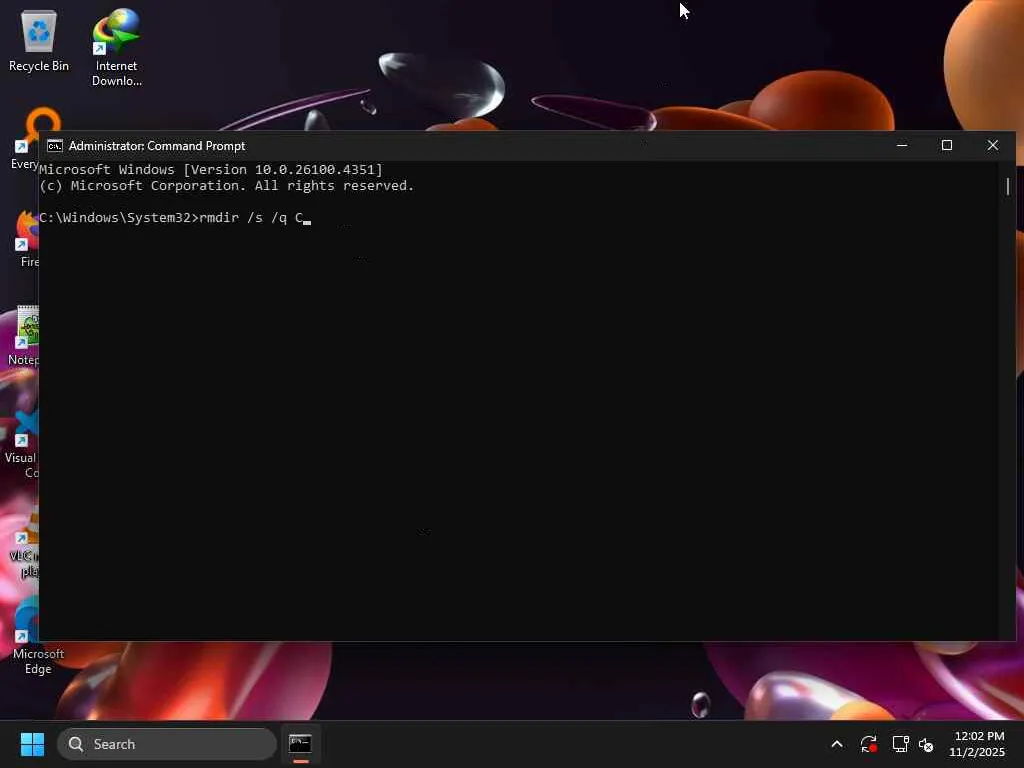Open the Windows Start menu
The image size is (1024, 768).
pyautogui.click(x=32, y=744)
